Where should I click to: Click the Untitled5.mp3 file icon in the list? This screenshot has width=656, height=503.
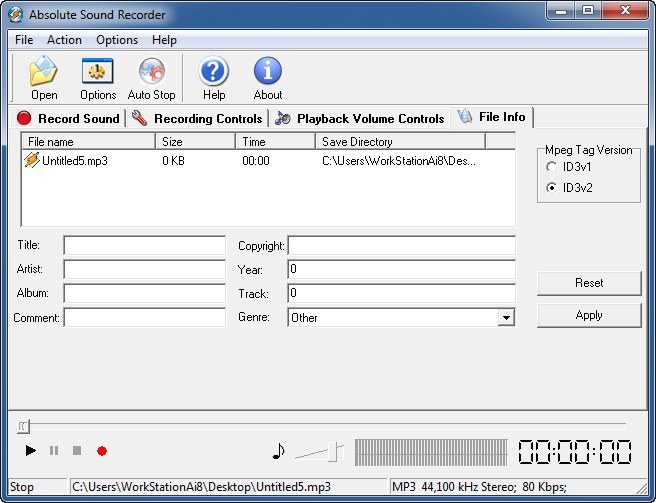[x=32, y=160]
